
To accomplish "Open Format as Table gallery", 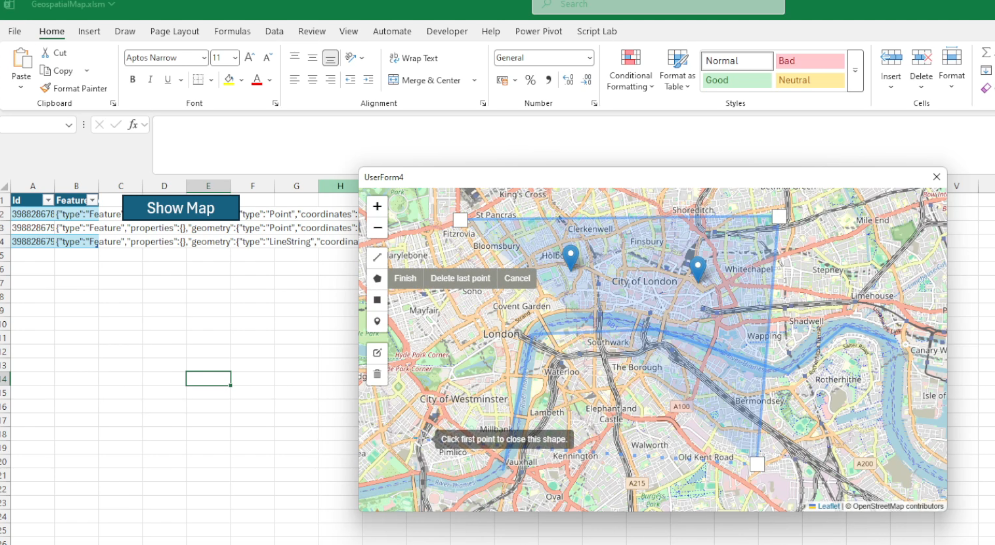I will pos(677,70).
